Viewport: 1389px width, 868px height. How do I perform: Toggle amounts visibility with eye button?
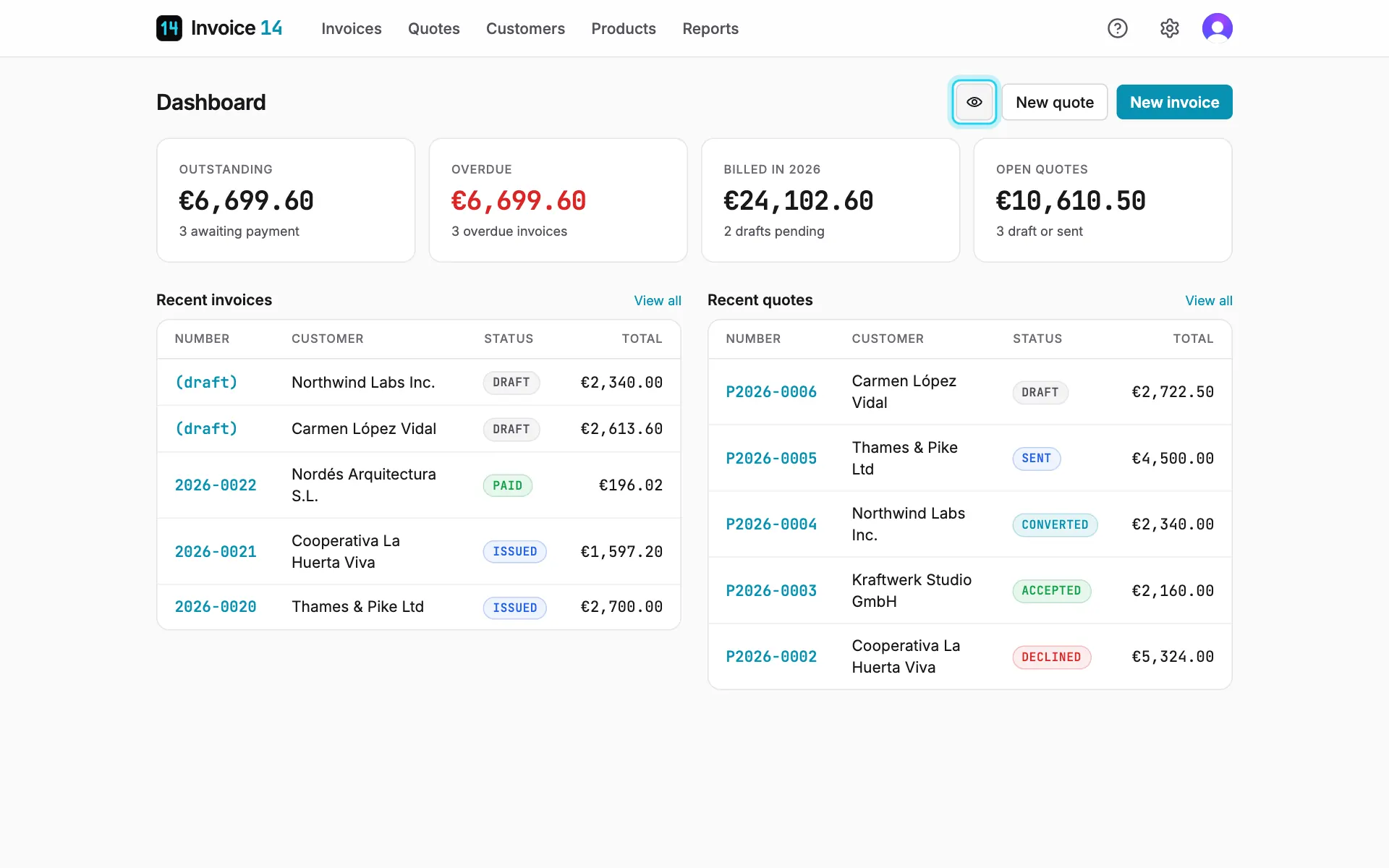(x=974, y=102)
